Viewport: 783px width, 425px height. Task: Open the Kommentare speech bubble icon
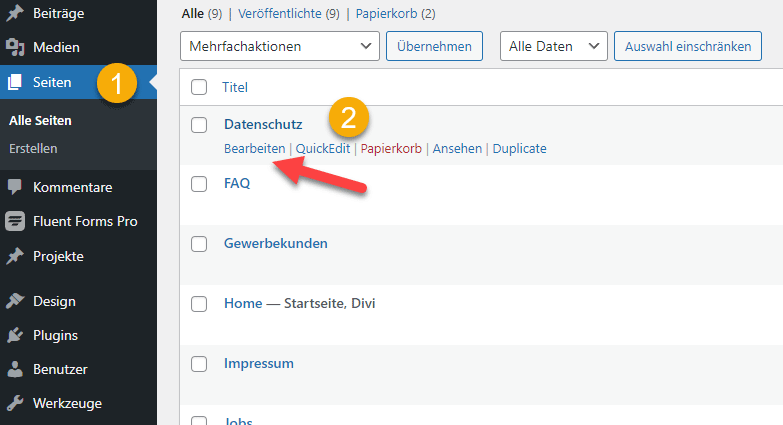(x=15, y=187)
